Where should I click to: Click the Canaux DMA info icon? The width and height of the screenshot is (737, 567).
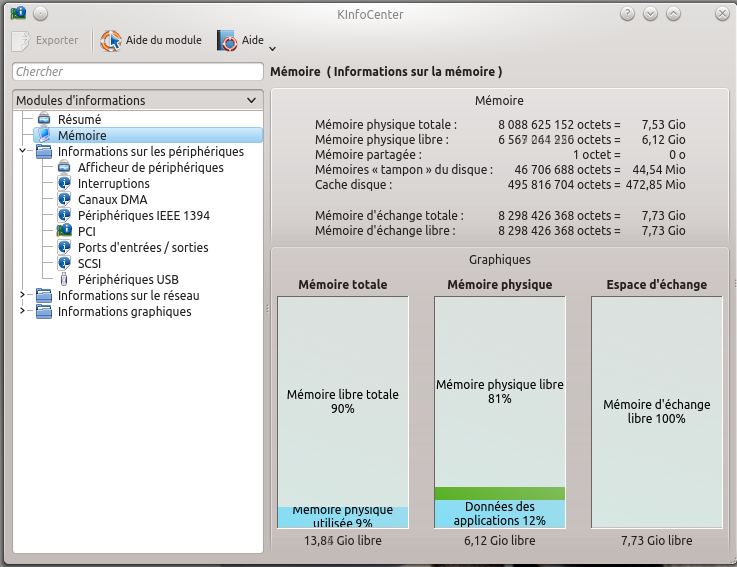pos(64,199)
